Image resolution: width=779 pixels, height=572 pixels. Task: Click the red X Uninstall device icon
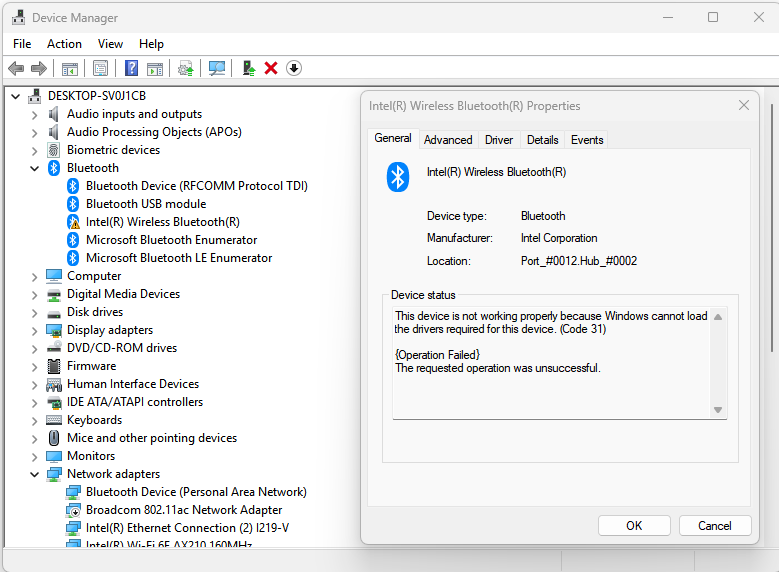pos(271,68)
